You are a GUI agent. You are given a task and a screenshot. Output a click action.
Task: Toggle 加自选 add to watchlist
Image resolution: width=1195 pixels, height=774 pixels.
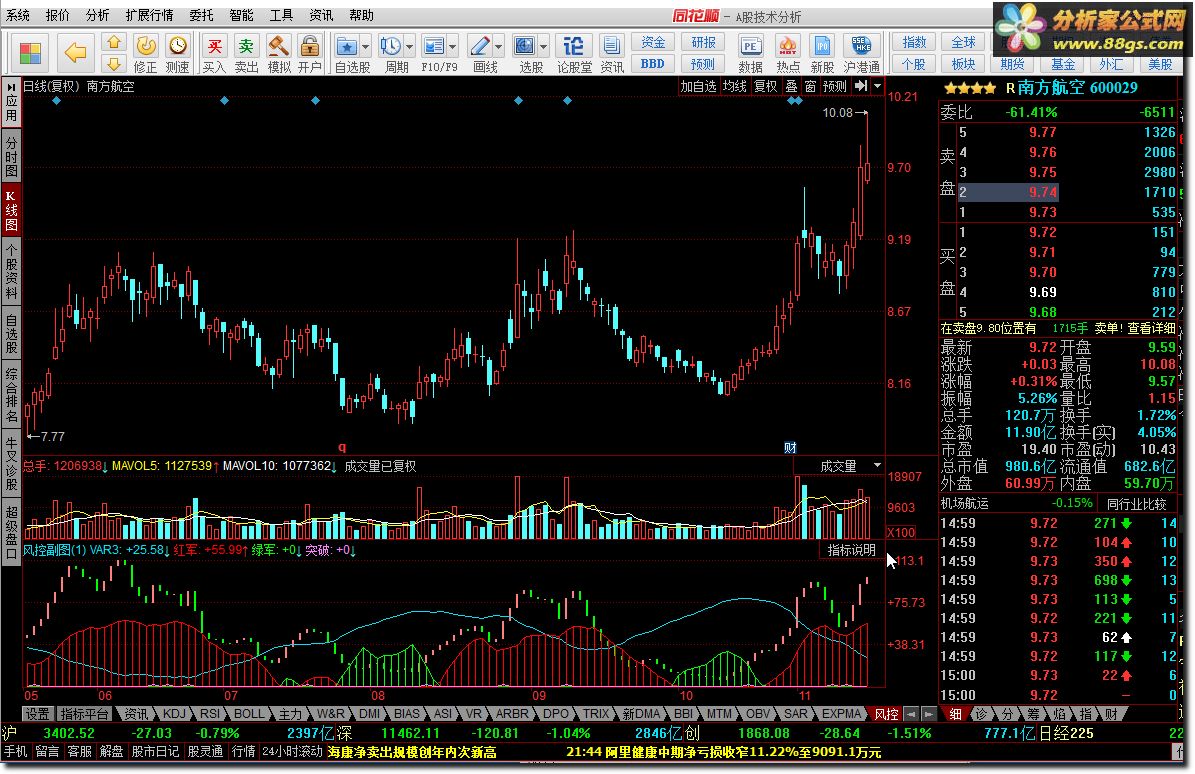click(699, 86)
